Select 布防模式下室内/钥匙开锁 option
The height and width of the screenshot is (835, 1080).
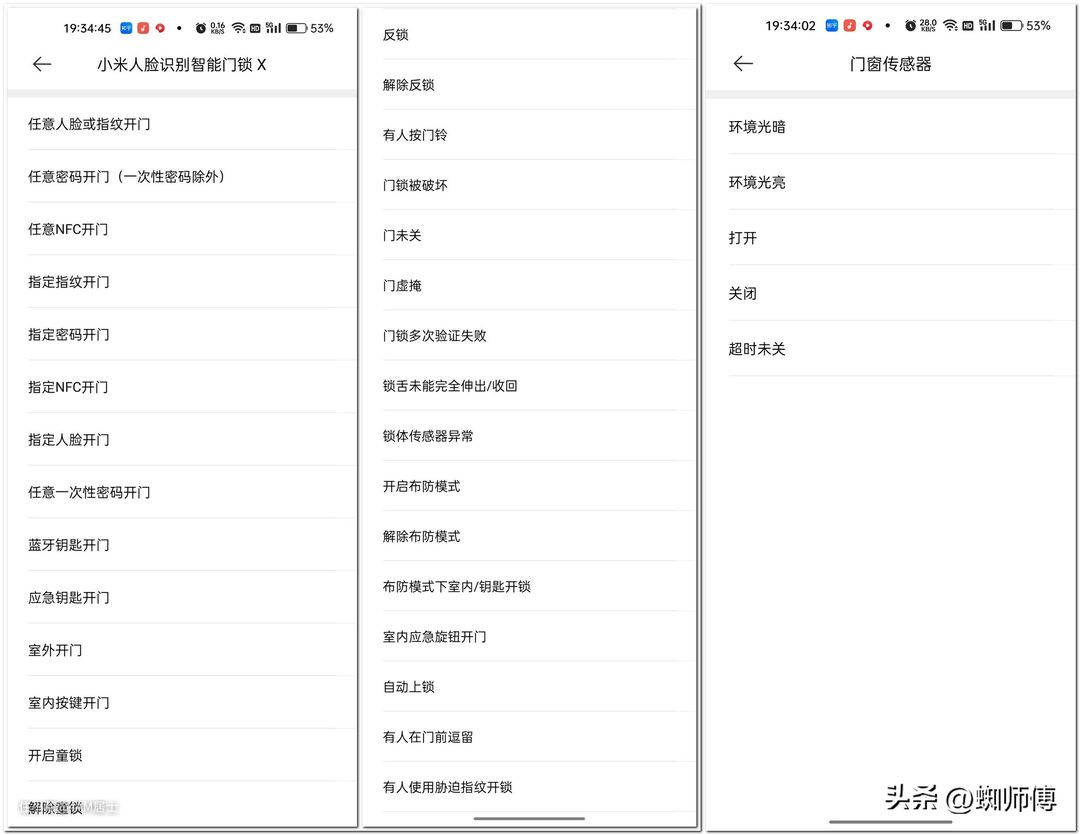point(530,586)
